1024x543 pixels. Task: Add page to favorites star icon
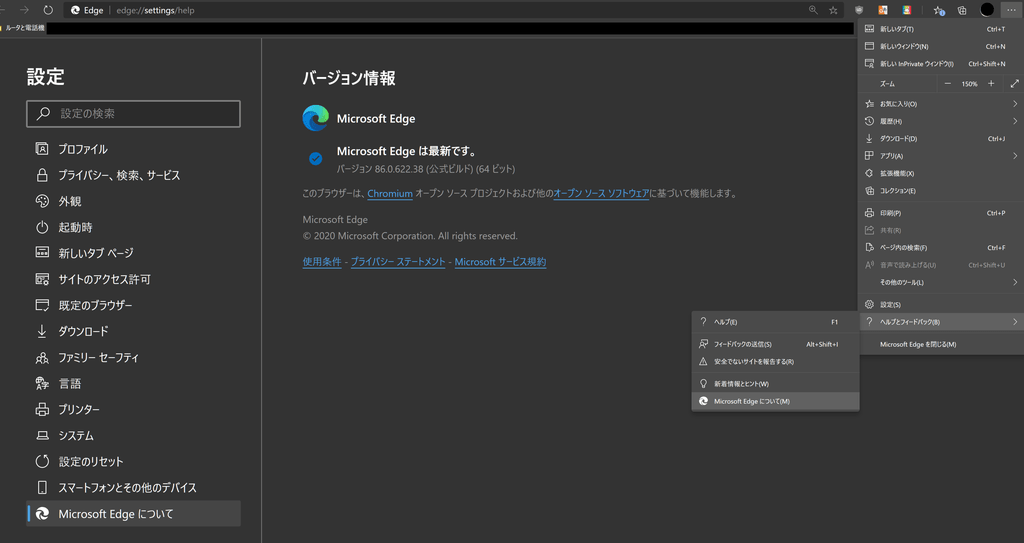click(833, 10)
